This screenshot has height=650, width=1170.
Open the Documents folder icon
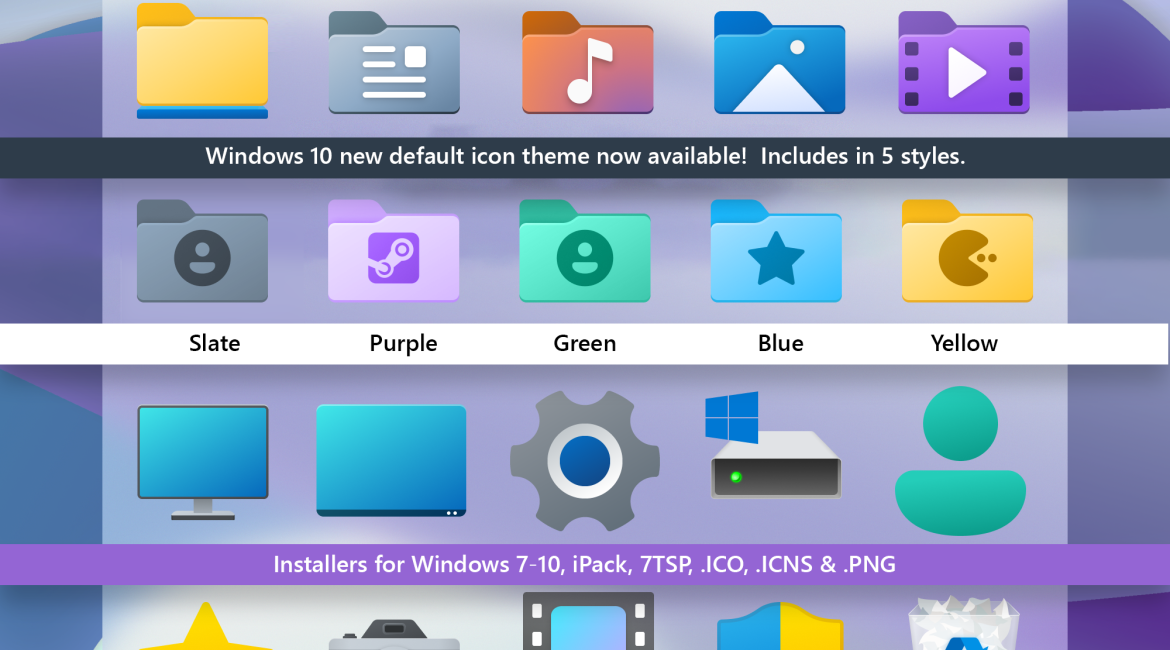coord(394,63)
